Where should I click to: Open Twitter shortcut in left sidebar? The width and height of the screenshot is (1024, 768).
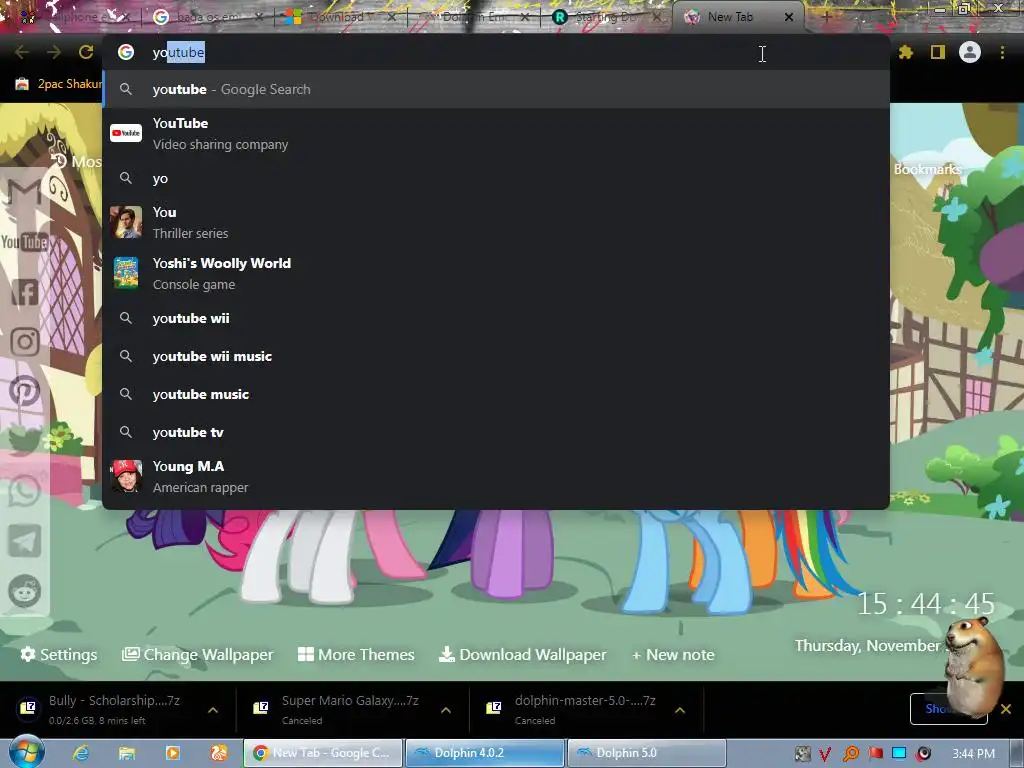[x=24, y=441]
